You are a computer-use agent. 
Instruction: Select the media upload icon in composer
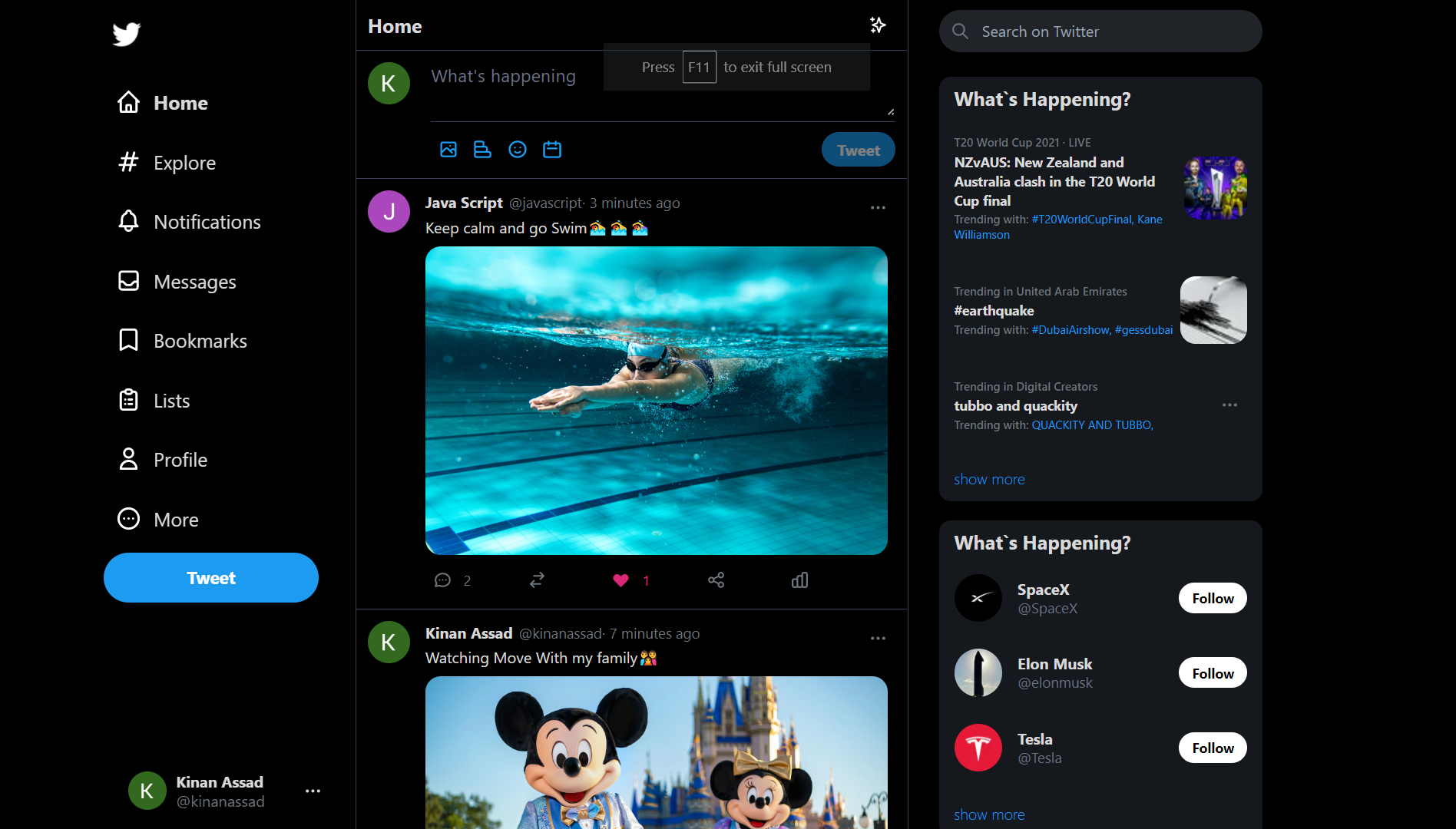point(448,150)
